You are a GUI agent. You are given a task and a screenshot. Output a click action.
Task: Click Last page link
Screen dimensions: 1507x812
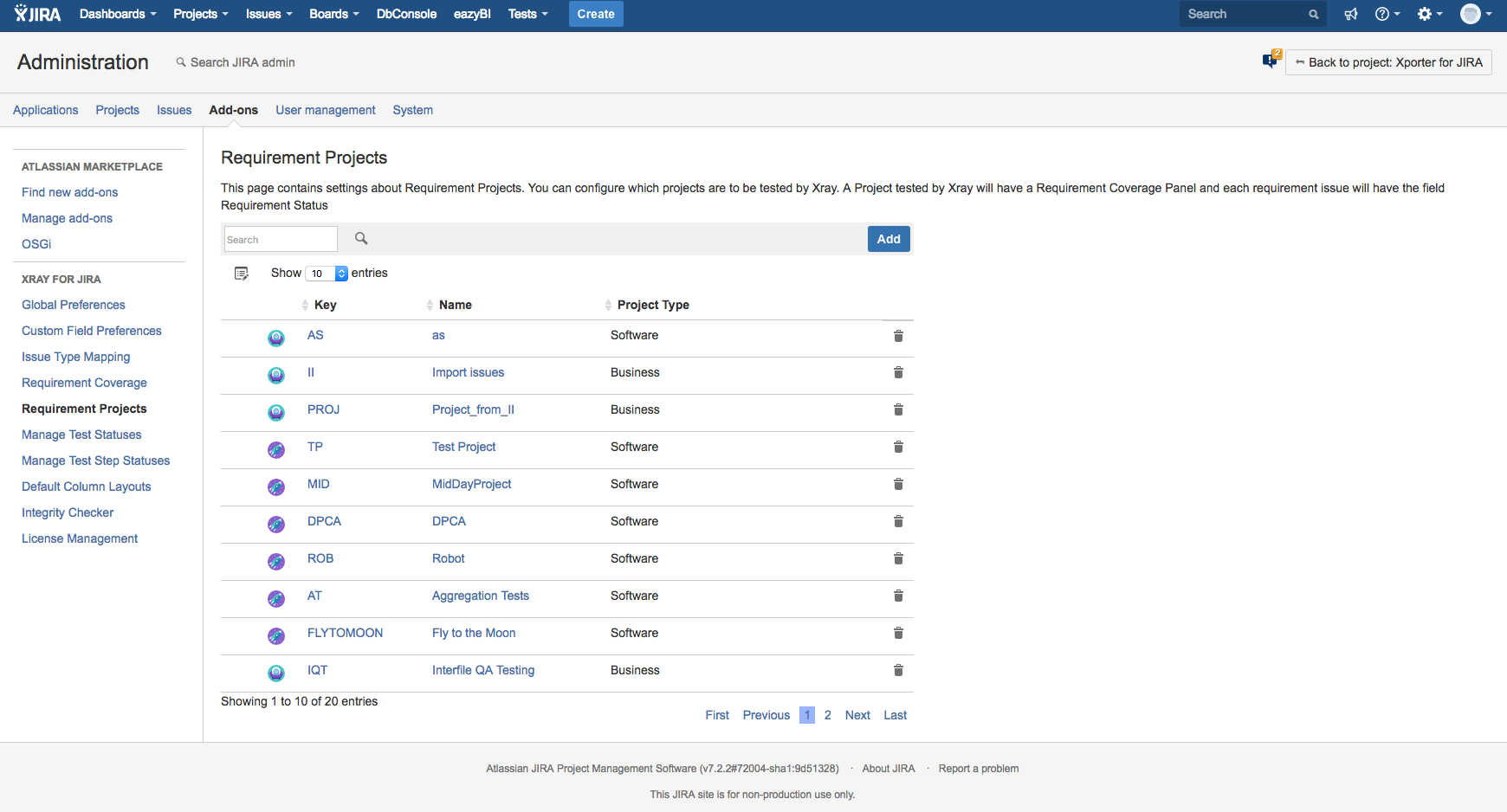[895, 715]
